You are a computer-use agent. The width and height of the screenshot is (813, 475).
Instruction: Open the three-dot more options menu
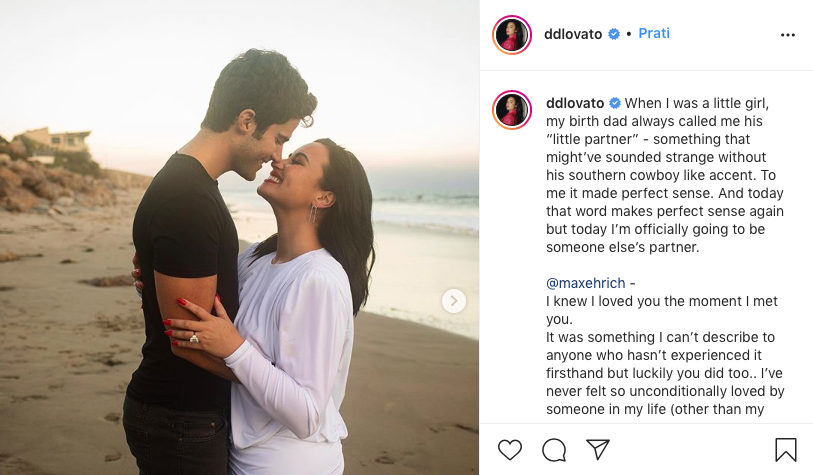pos(788,35)
